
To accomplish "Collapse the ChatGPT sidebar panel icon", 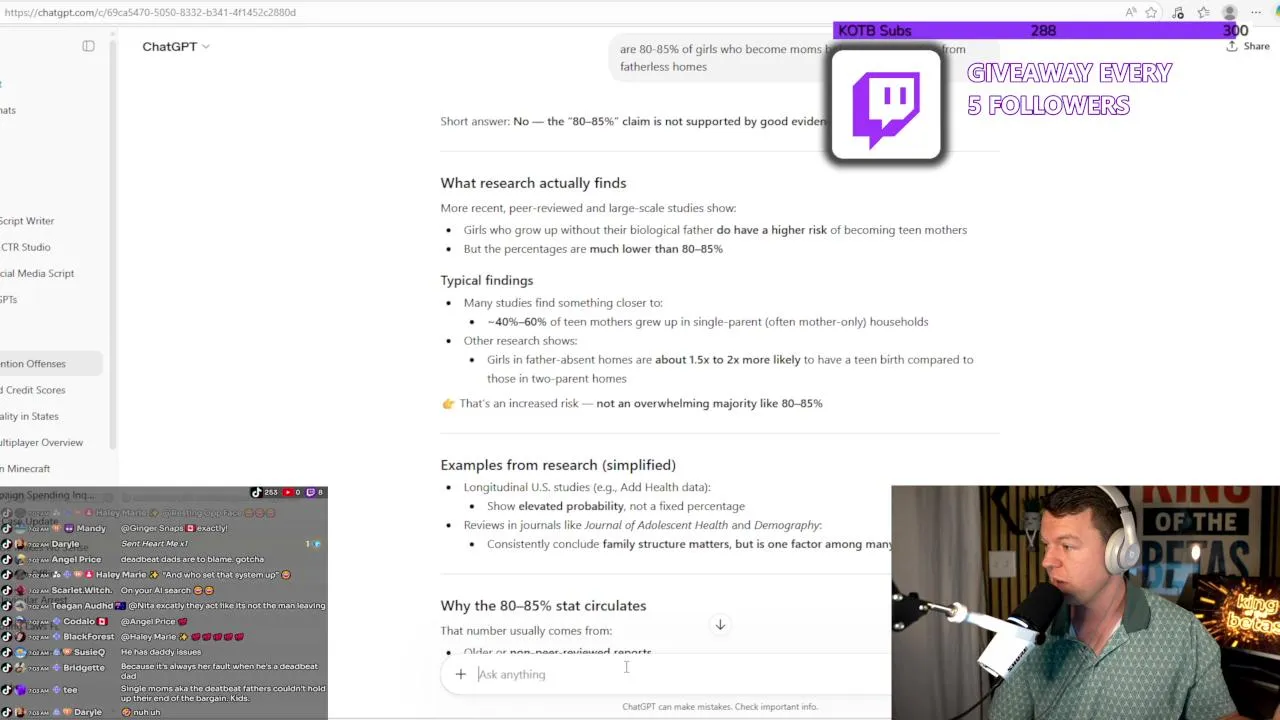I will coord(88,46).
